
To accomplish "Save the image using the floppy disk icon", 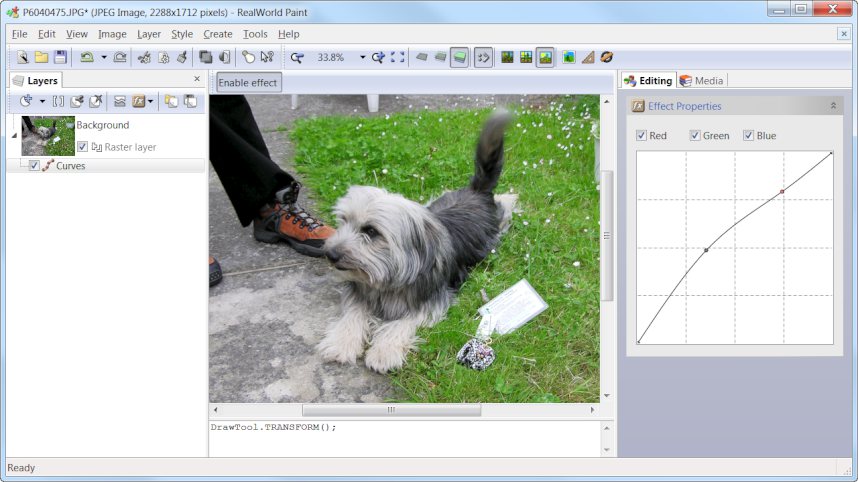I will pyautogui.click(x=60, y=57).
